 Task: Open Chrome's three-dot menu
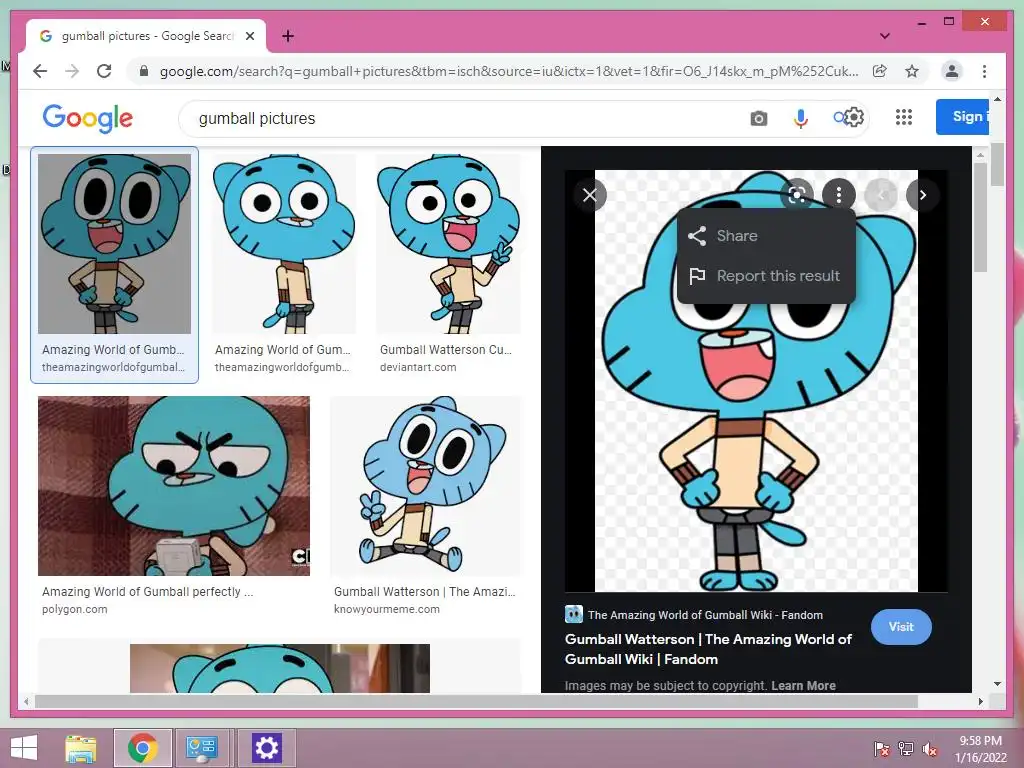[x=984, y=71]
